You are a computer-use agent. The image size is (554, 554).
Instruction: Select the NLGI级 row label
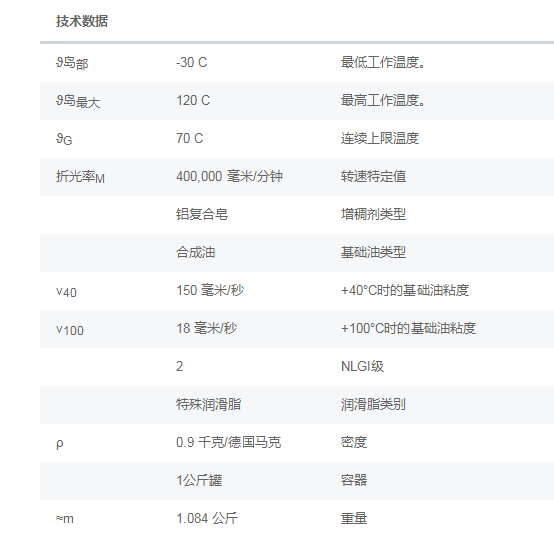[x=363, y=366]
